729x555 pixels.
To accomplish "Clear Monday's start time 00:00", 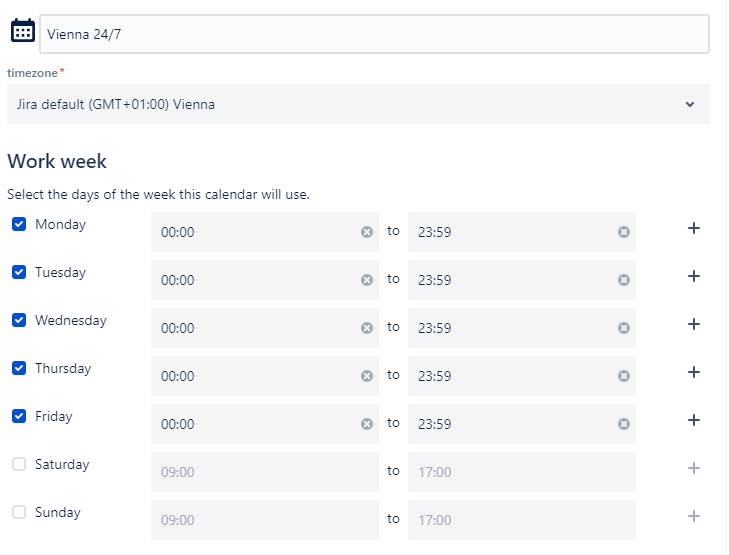I will click(367, 232).
